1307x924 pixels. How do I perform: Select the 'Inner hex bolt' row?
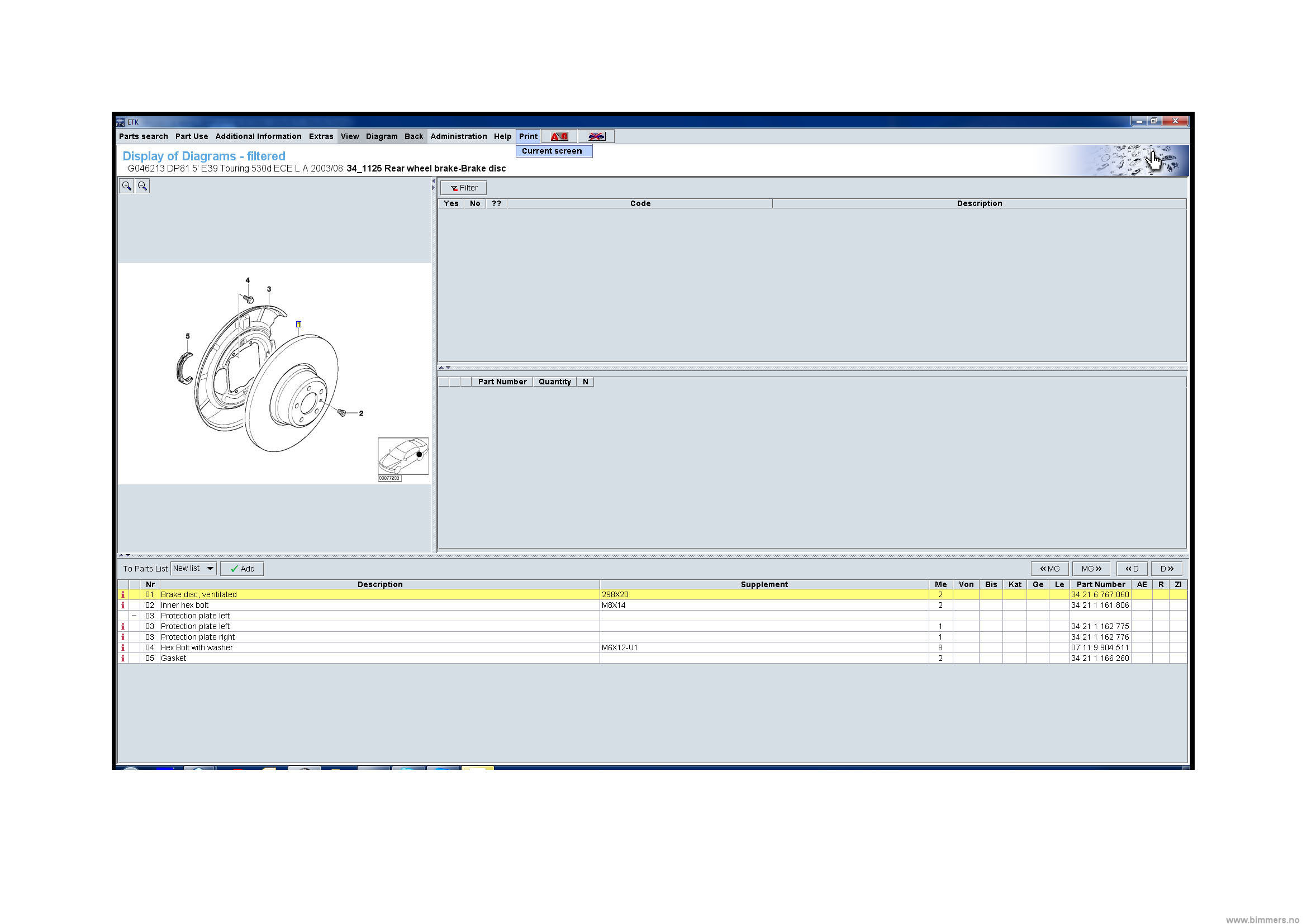click(652, 606)
